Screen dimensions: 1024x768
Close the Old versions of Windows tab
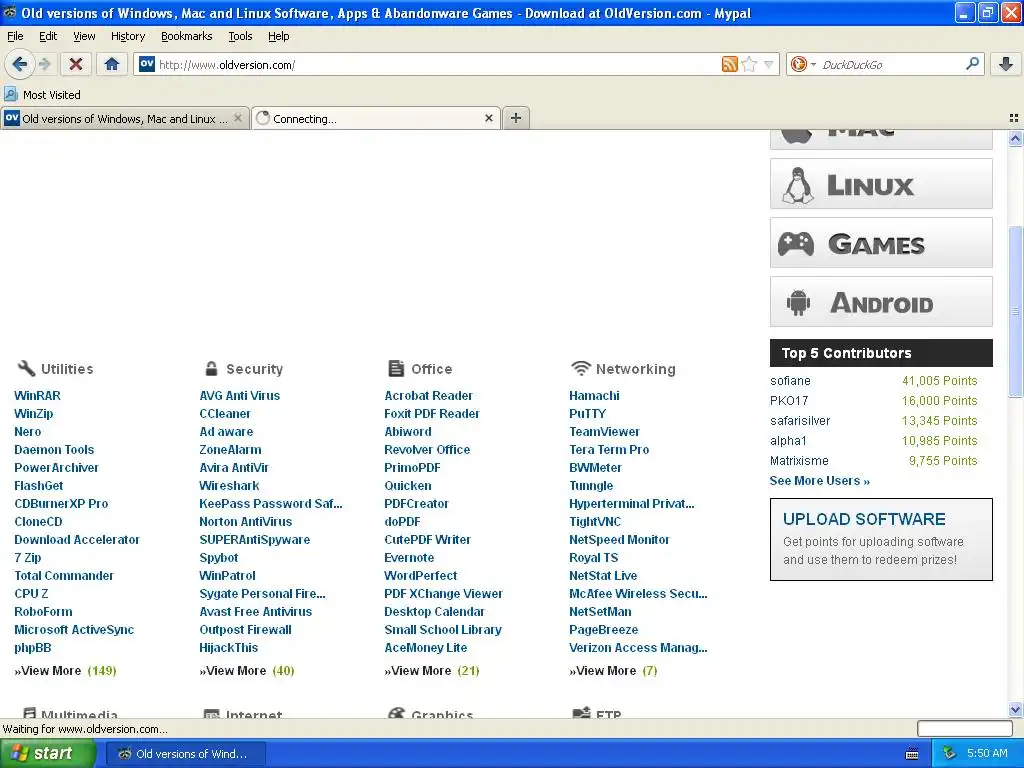tap(238, 118)
